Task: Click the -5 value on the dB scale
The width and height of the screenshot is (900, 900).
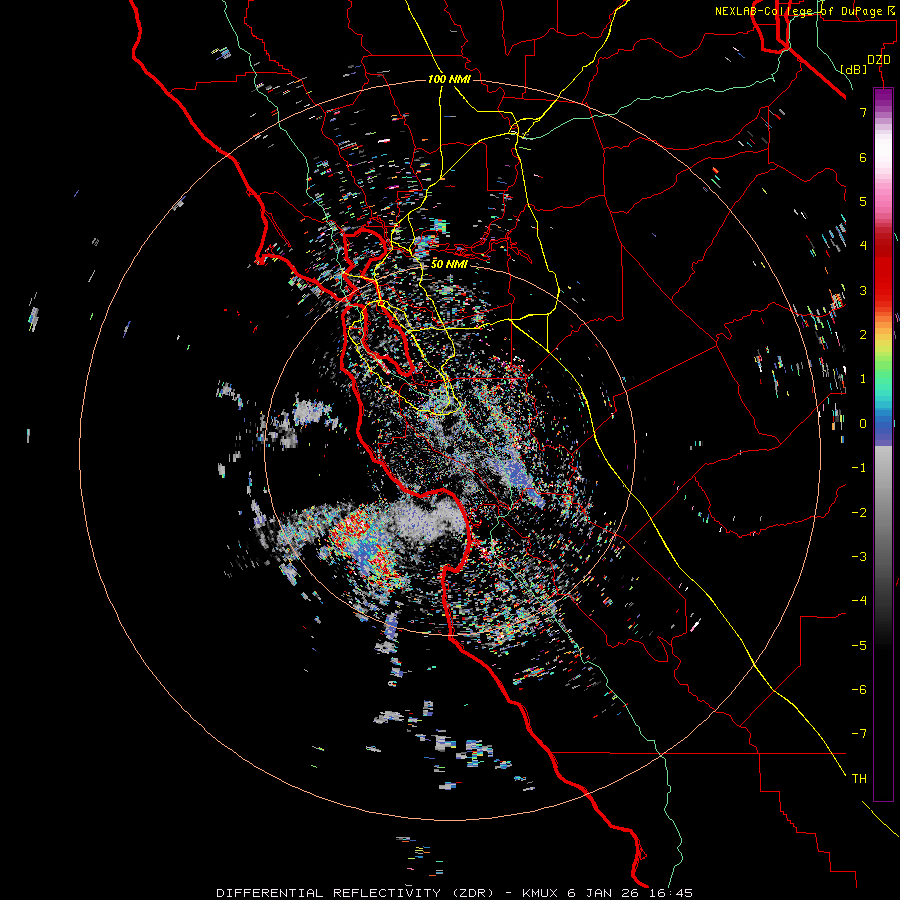Action: 860,646
